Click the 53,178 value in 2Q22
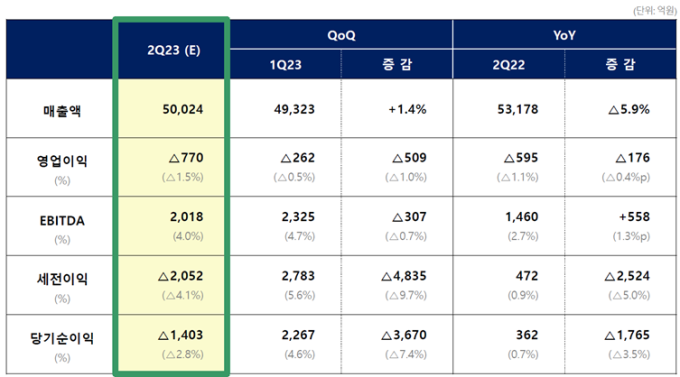Image resolution: width=680 pixels, height=377 pixels. pyautogui.click(x=518, y=109)
